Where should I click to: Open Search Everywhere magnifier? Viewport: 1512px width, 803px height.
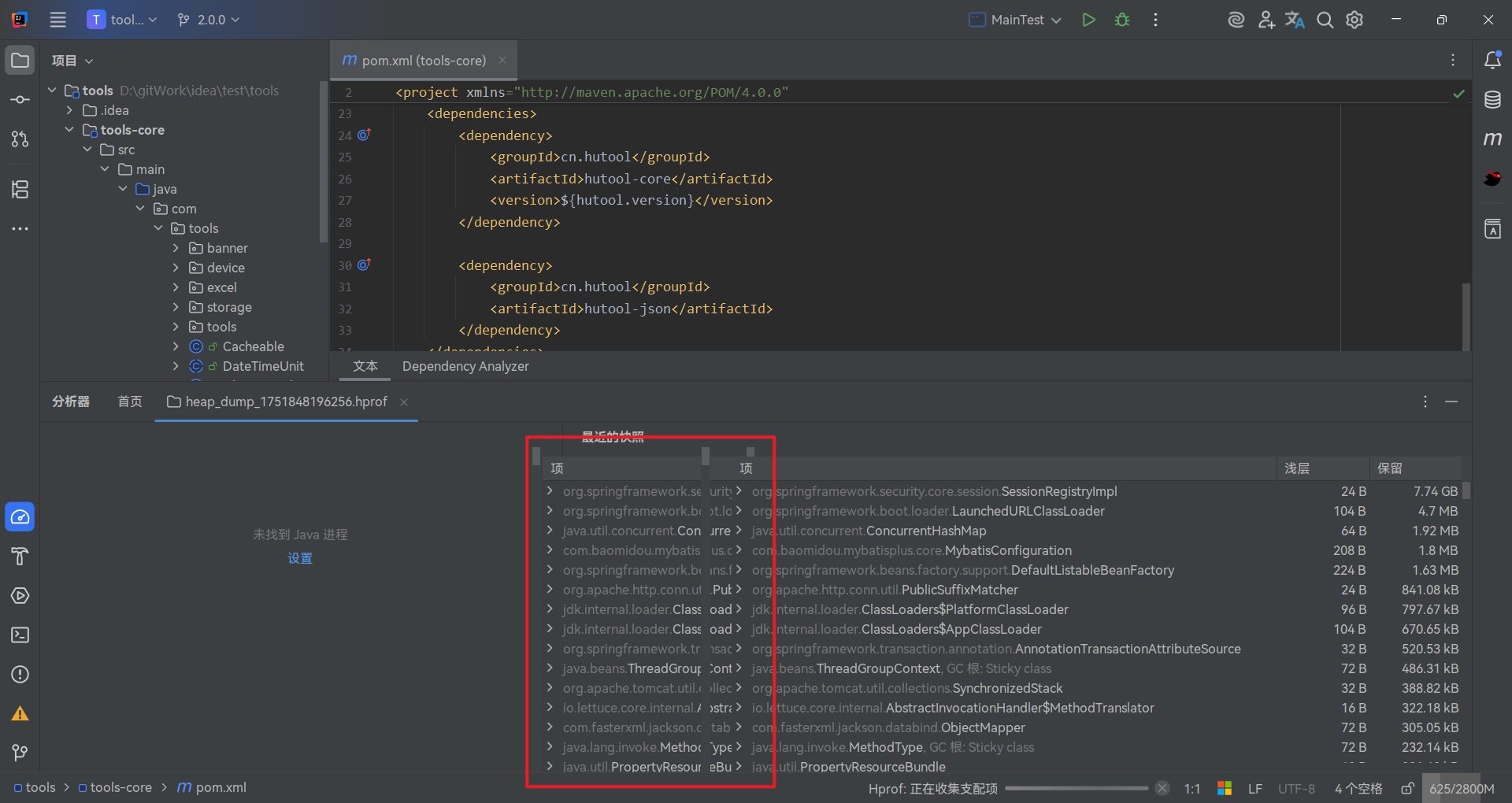coord(1325,20)
